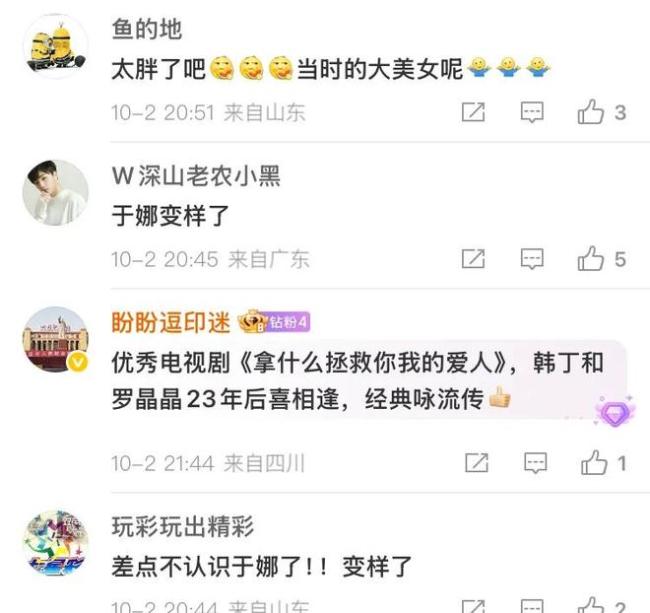Screen dimensions: 650x613
Task: Tap the 钻粉4 membership badge
Action: click(274, 322)
